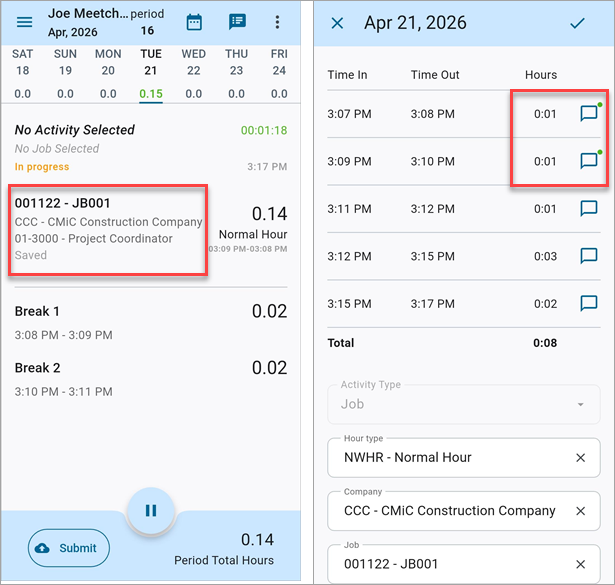
Task: Click the Apr 21, 2026 title
Action: 415,23
